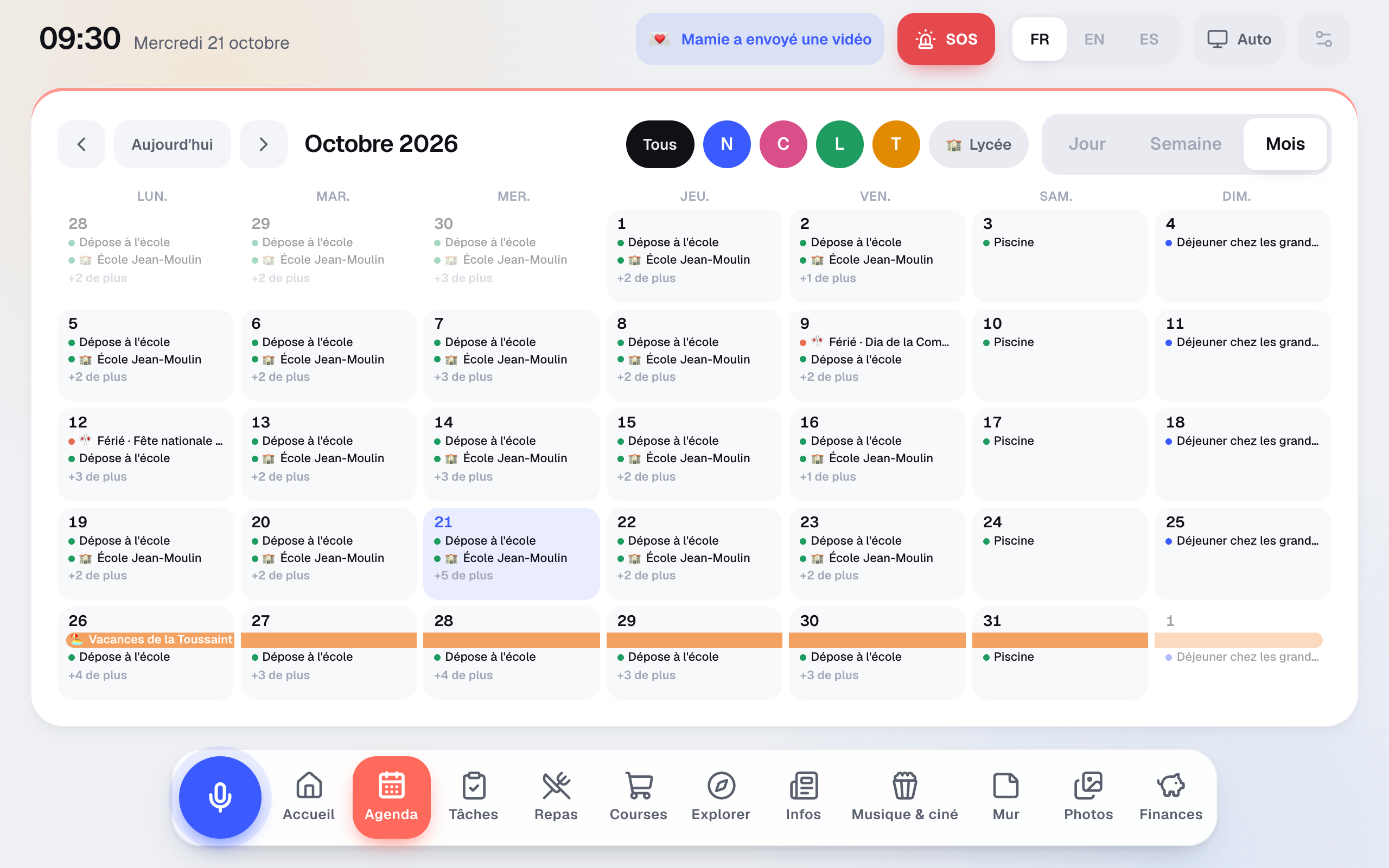Filter calendar by Tous
Image resolution: width=1389 pixels, height=868 pixels.
click(660, 144)
